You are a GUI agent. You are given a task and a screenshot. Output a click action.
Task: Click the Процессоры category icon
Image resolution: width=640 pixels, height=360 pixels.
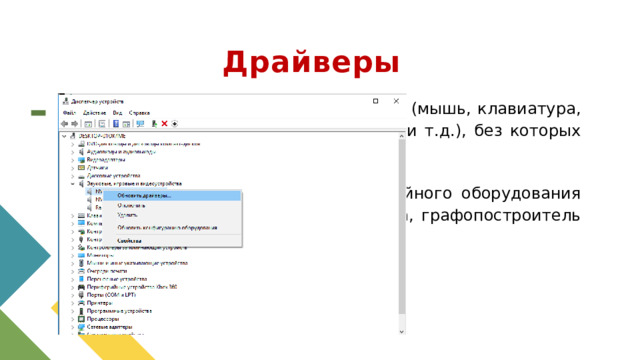tap(81, 319)
